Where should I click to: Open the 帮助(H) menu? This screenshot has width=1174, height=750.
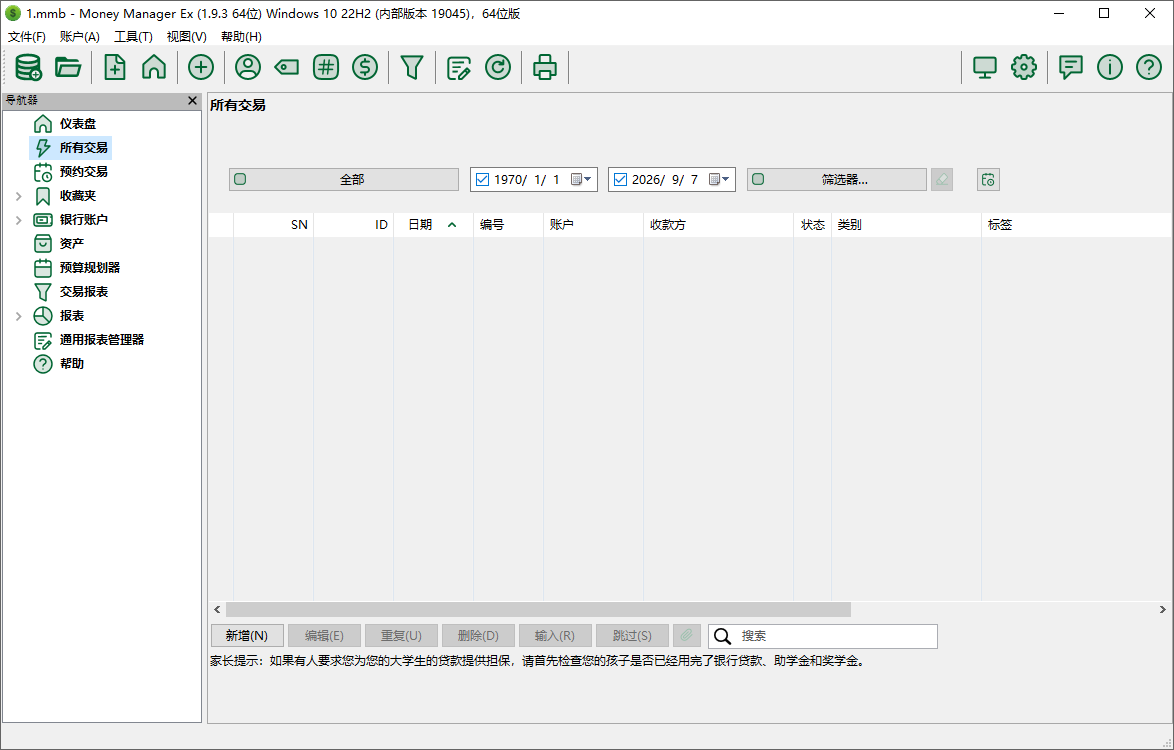pos(241,37)
